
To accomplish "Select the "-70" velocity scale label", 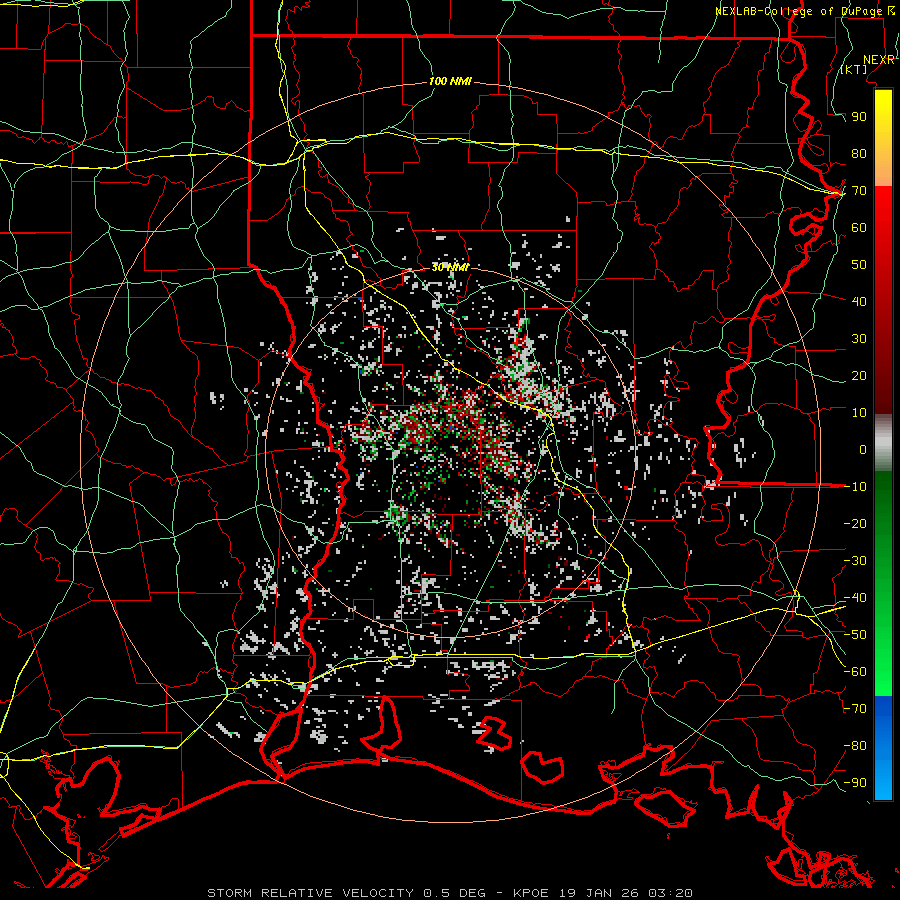I will 855,709.
